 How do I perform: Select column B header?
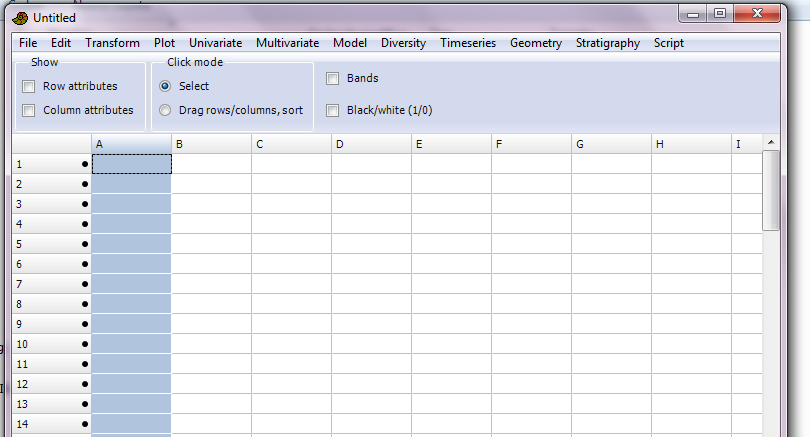click(x=211, y=144)
